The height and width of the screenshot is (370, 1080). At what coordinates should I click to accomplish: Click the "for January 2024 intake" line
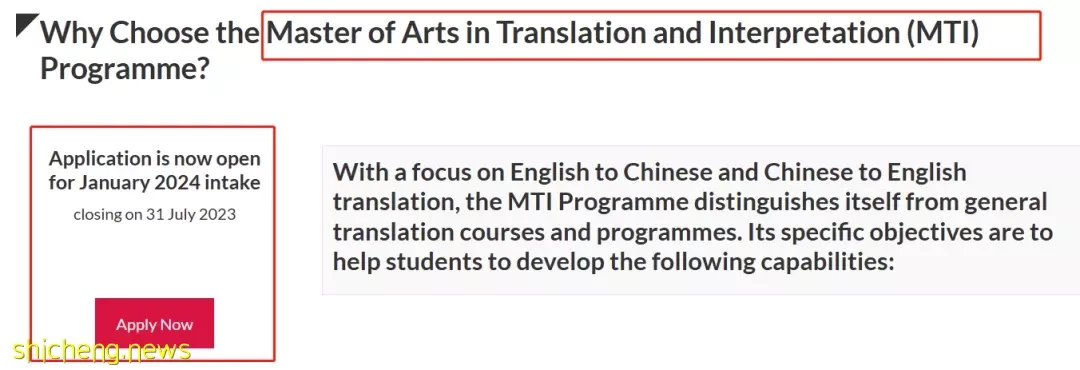(154, 183)
